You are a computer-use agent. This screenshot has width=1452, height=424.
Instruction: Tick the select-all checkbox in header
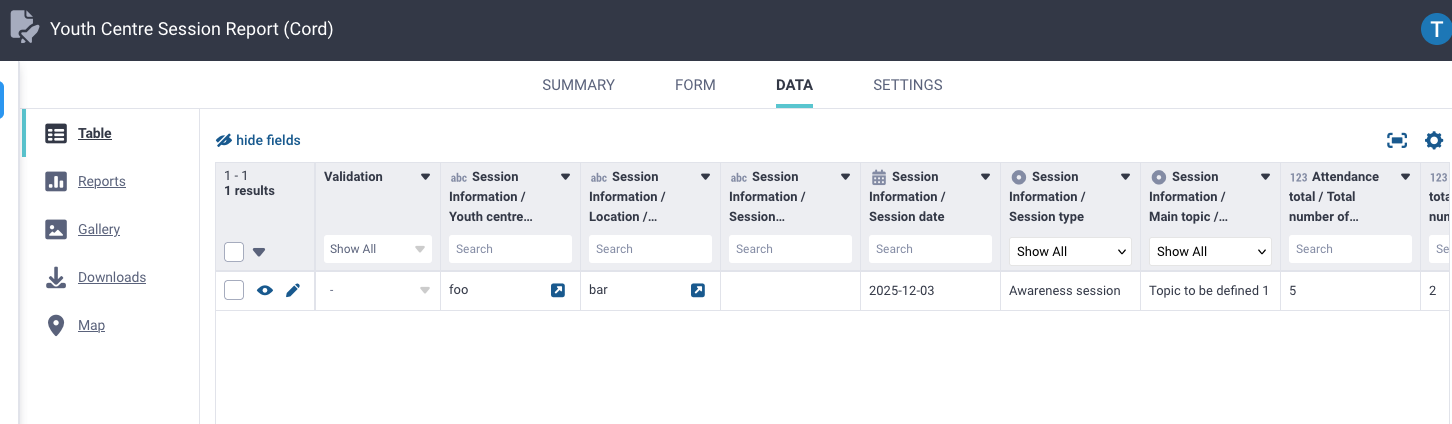click(234, 252)
